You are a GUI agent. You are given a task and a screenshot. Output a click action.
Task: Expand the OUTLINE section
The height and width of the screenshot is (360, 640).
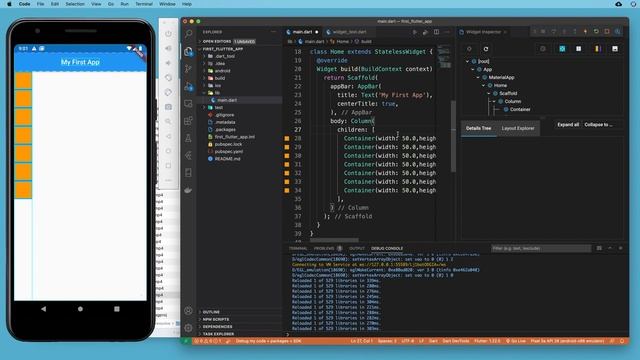(x=211, y=312)
